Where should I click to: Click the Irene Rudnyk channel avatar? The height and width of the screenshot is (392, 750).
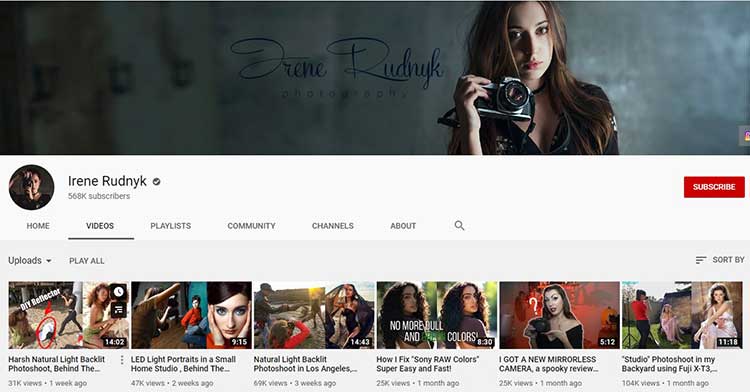pos(32,187)
